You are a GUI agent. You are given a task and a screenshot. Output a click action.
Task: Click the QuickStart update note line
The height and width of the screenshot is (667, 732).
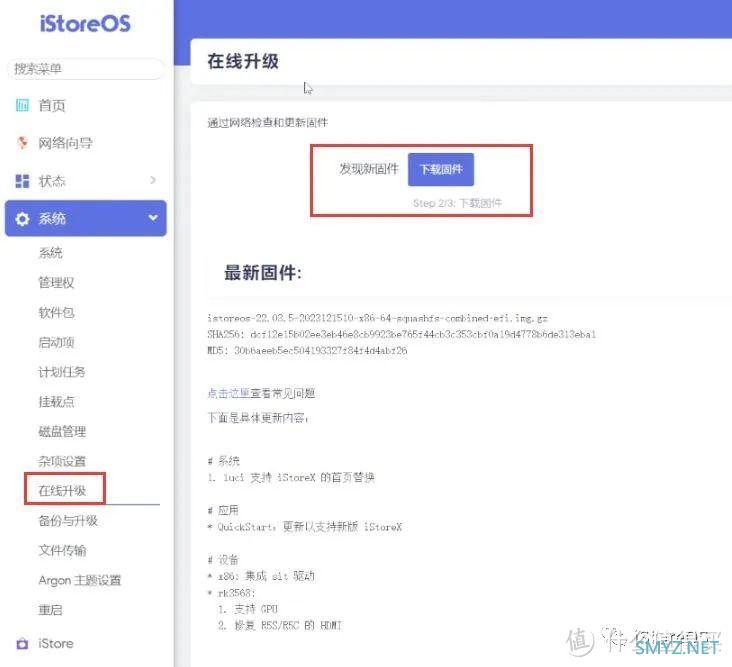(x=305, y=527)
